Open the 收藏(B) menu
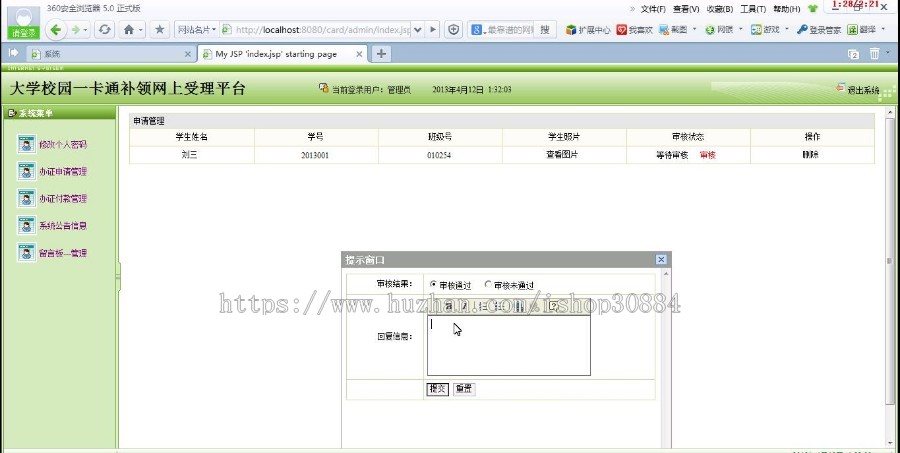The width and height of the screenshot is (900, 453). (720, 9)
